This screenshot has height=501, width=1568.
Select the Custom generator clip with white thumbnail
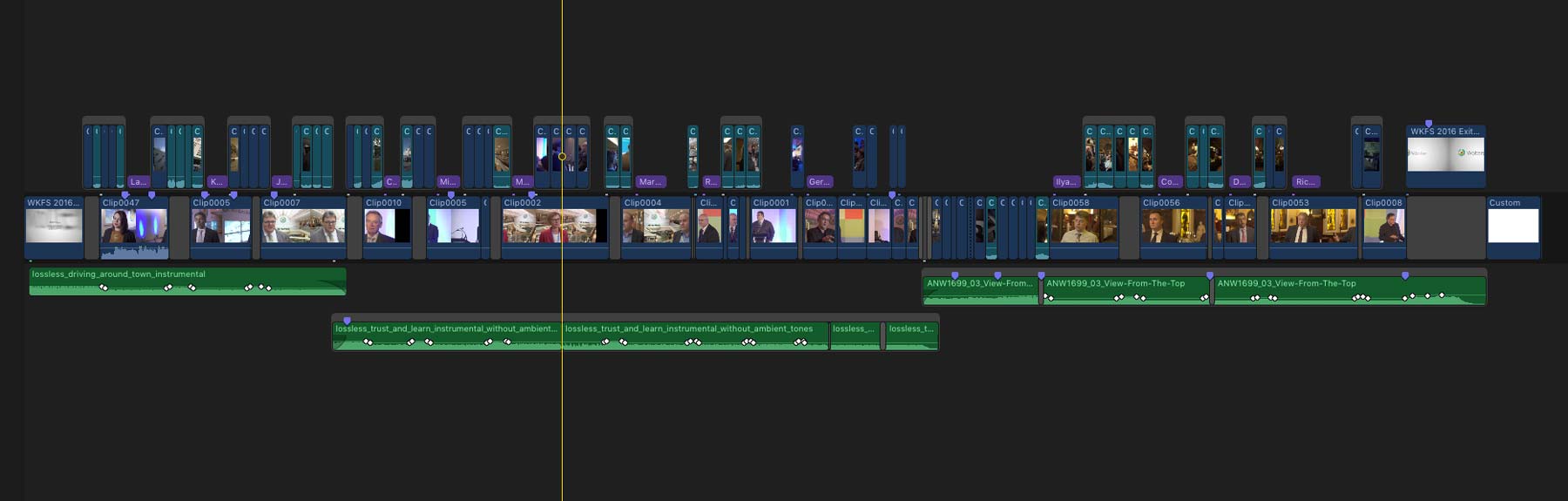(1513, 227)
